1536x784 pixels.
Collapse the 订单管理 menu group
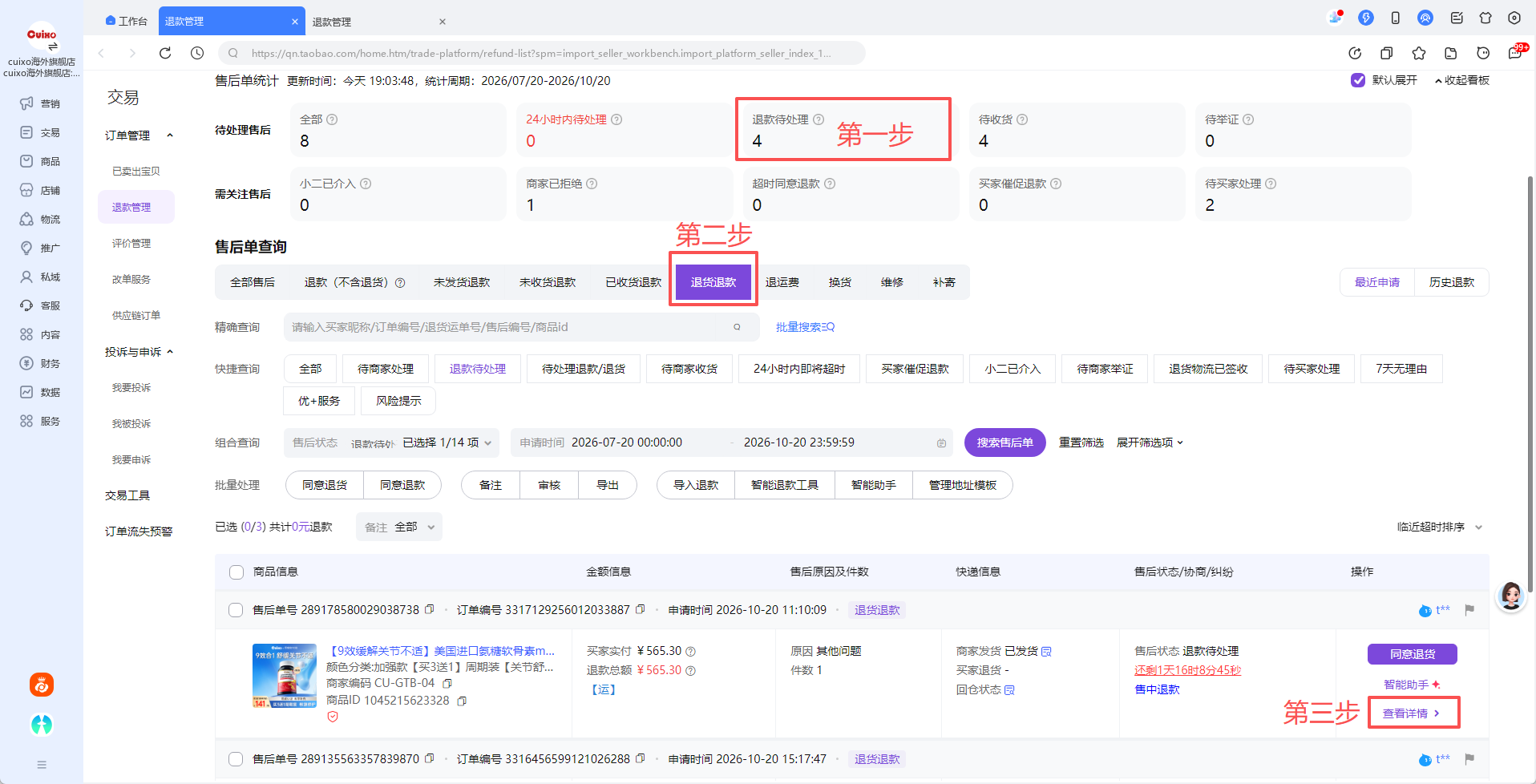click(x=170, y=135)
